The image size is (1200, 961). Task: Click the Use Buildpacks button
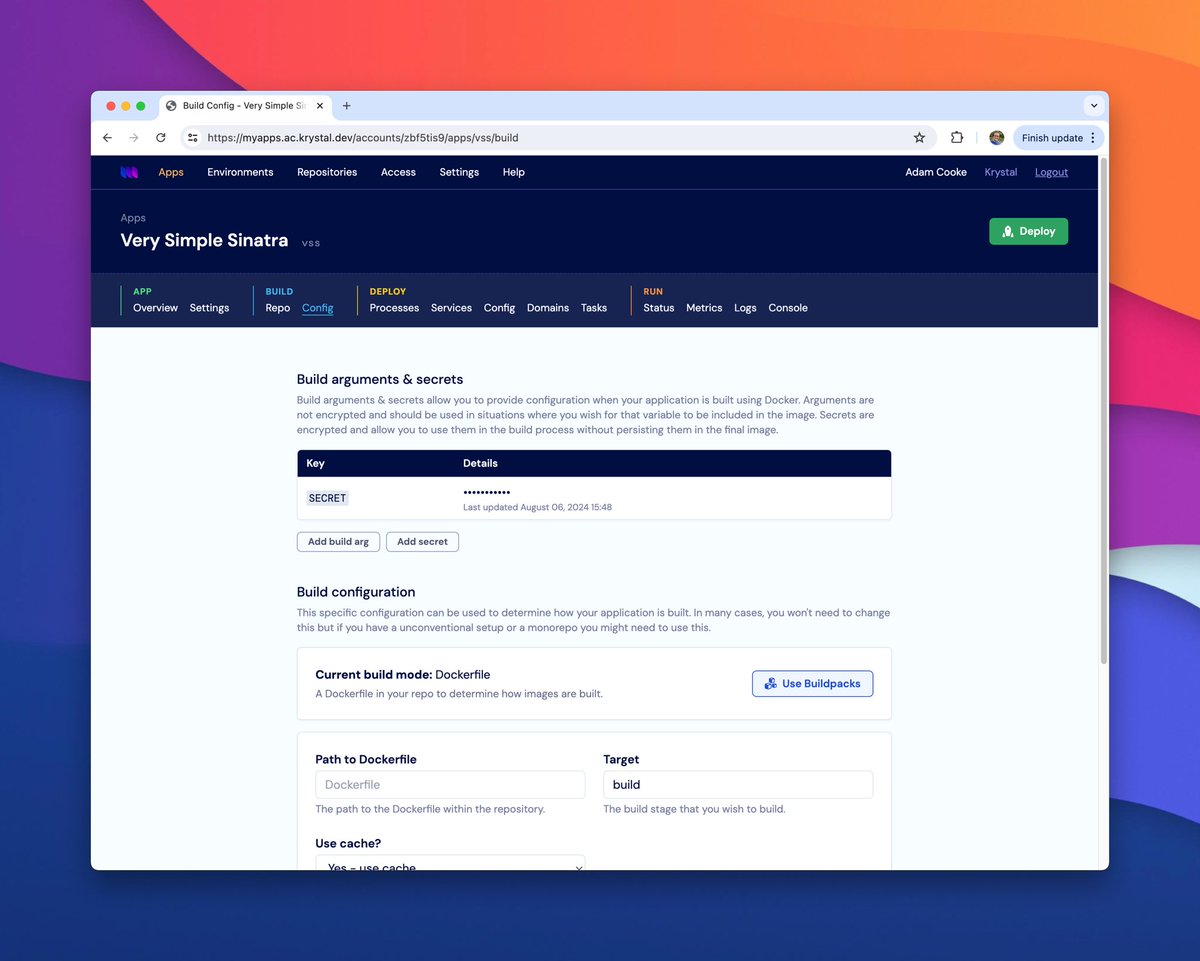point(813,684)
